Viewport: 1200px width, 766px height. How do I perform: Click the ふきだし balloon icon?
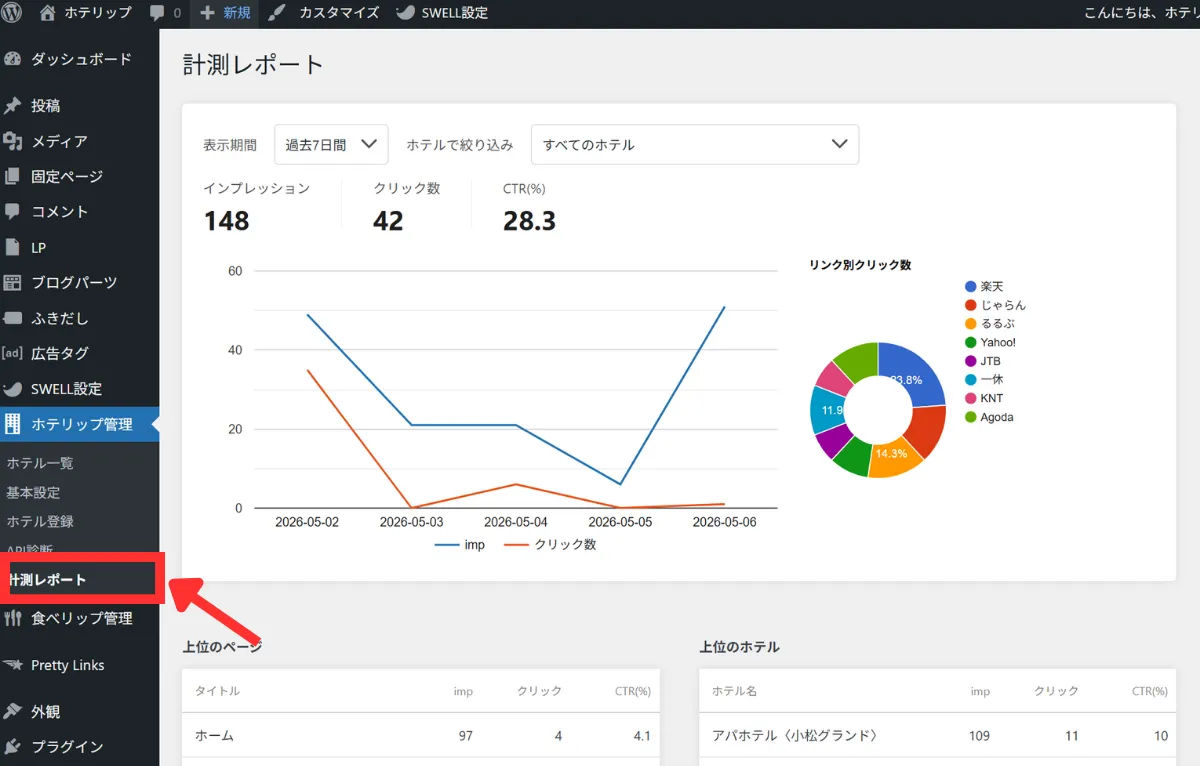(x=13, y=318)
